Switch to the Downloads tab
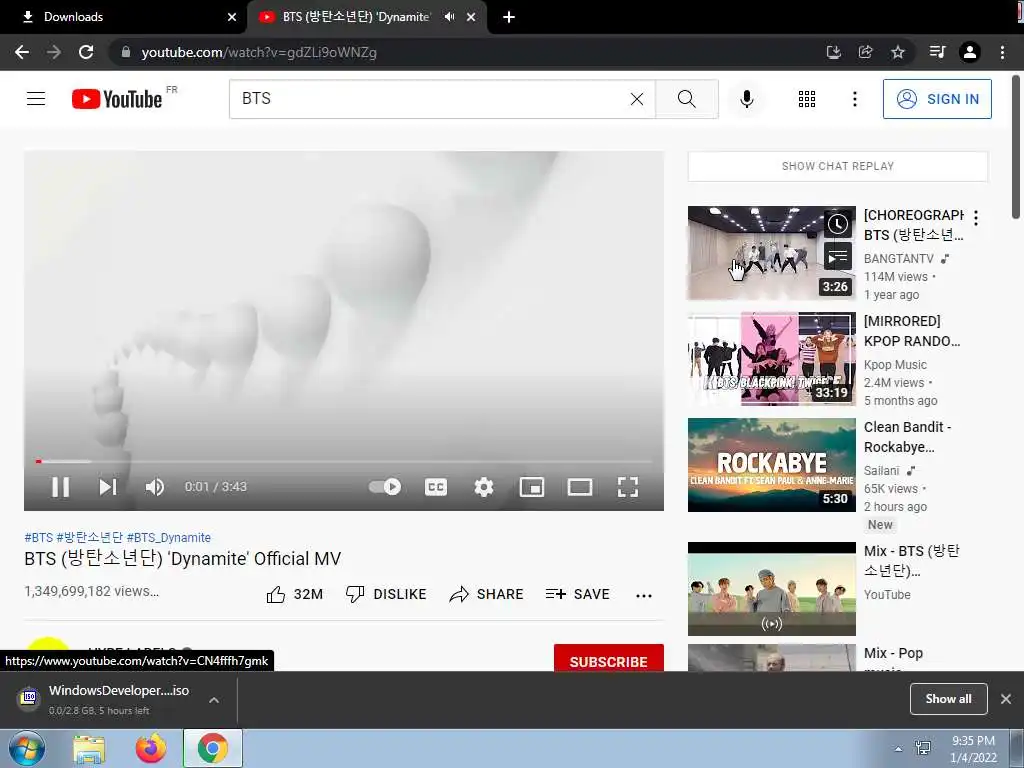1024x768 pixels. (124, 17)
